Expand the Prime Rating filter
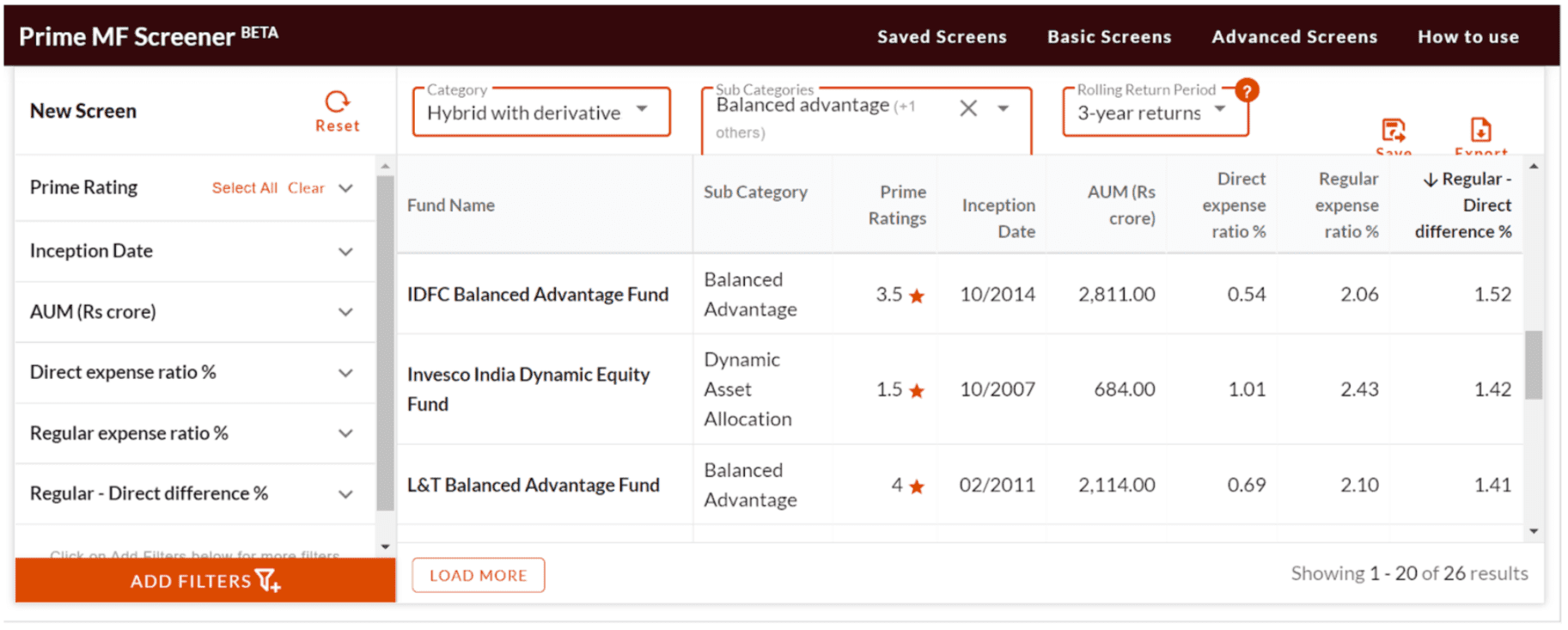The height and width of the screenshot is (630, 1568). tap(345, 188)
